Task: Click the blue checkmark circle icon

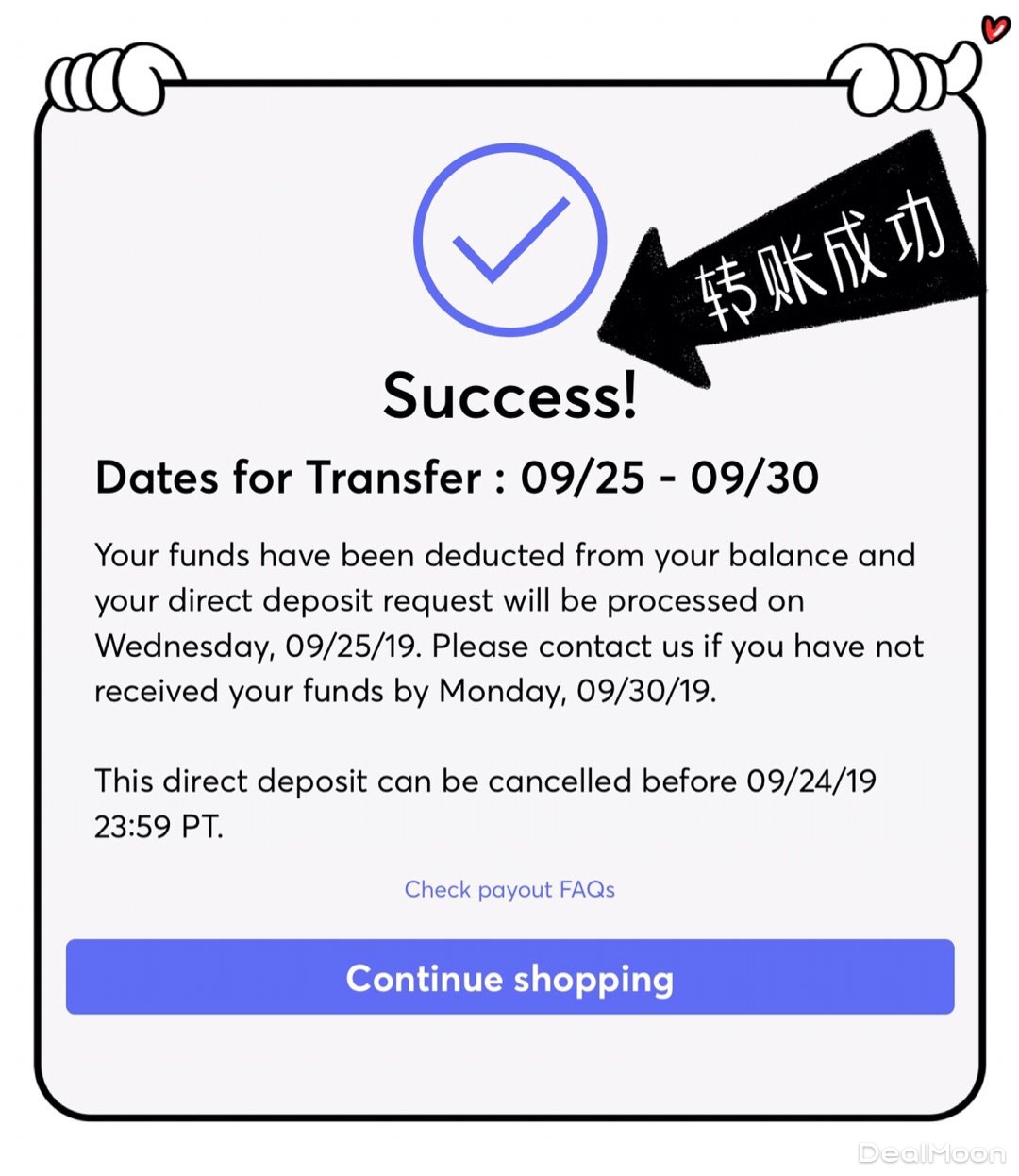Action: pos(509,239)
